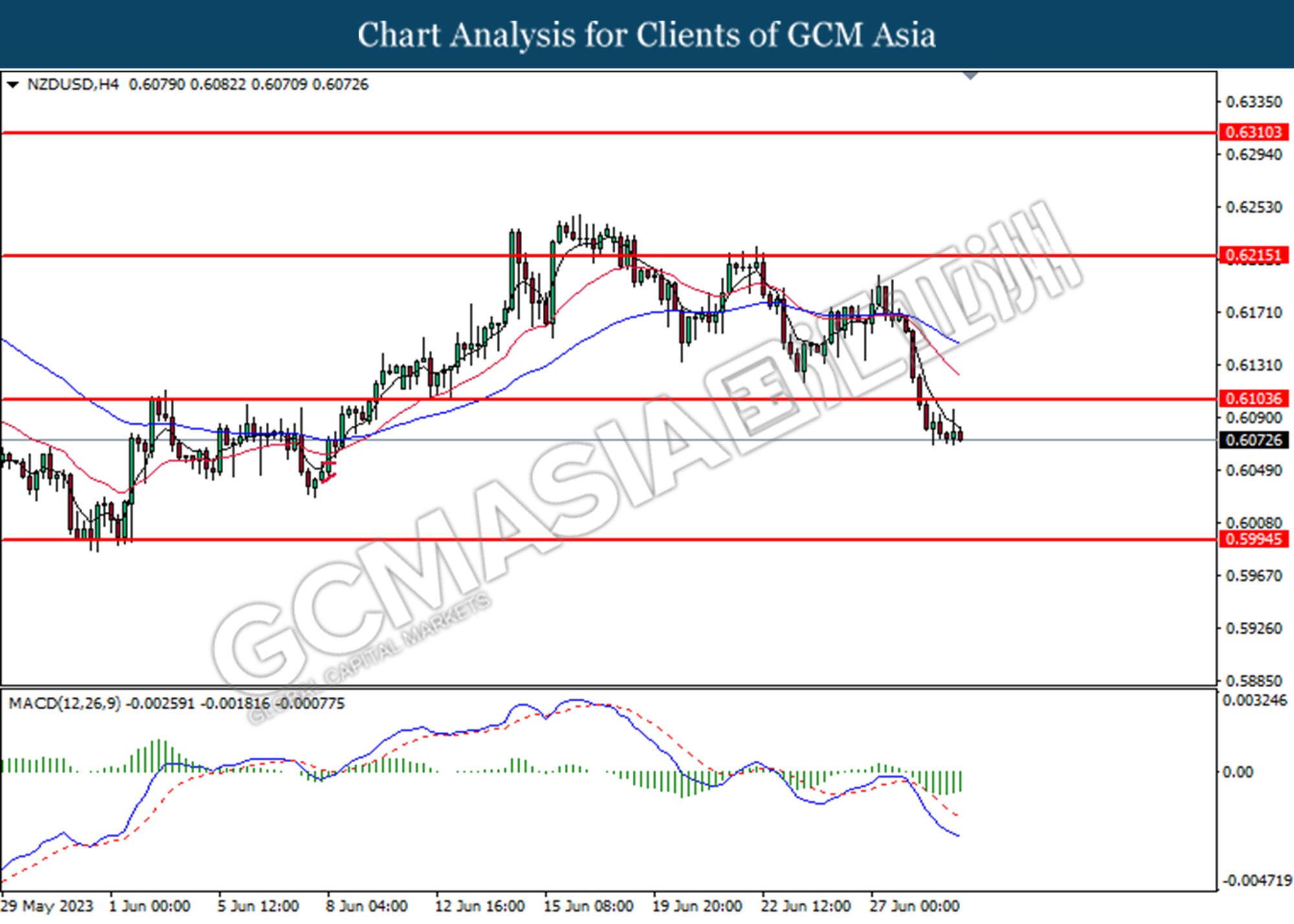The width and height of the screenshot is (1294, 924).
Task: Click the MACD value -0.002591
Action: point(160,703)
